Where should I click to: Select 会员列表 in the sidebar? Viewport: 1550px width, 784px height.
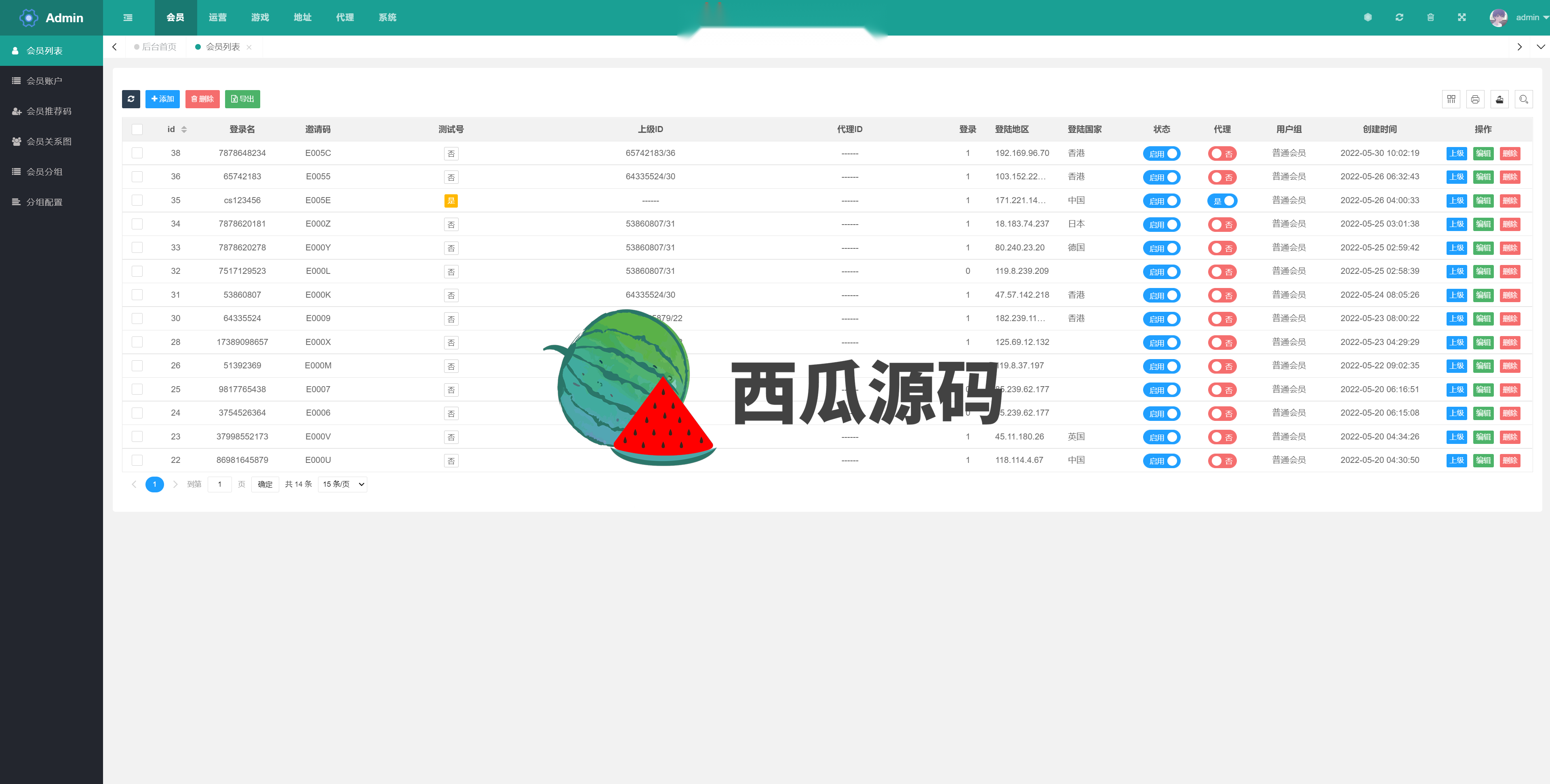(x=52, y=50)
